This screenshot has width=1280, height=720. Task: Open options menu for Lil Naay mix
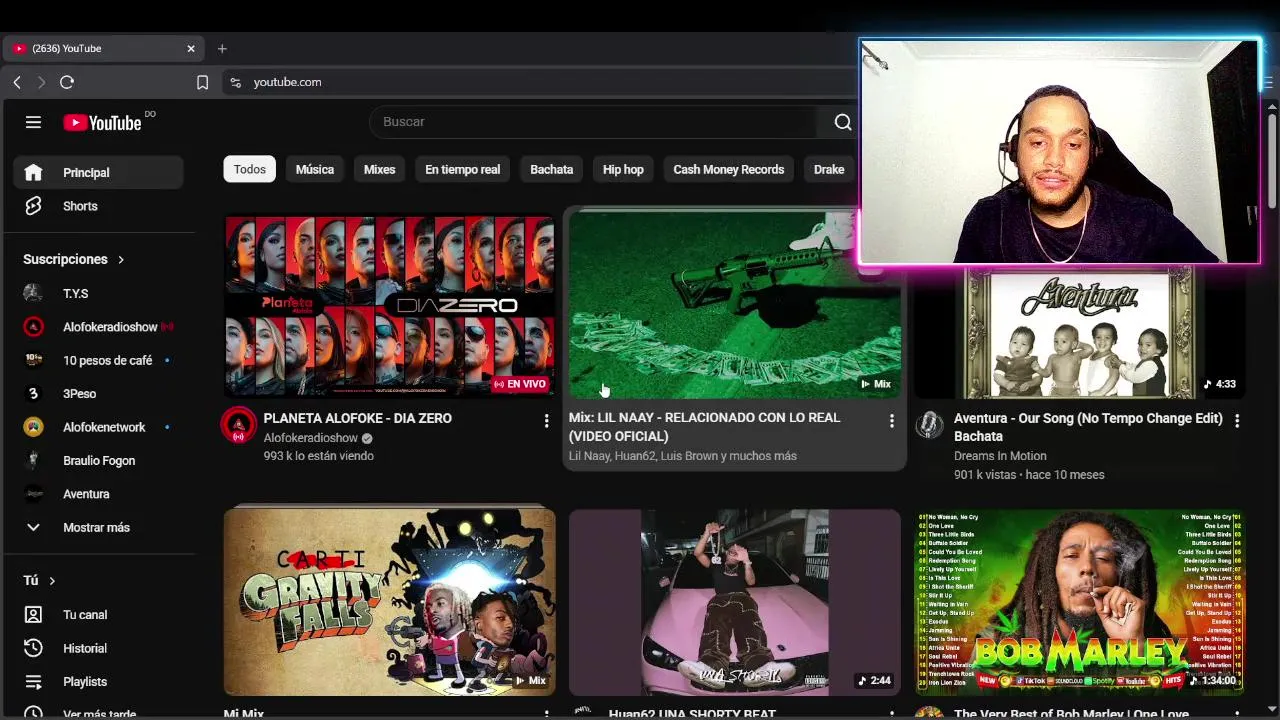click(x=891, y=421)
